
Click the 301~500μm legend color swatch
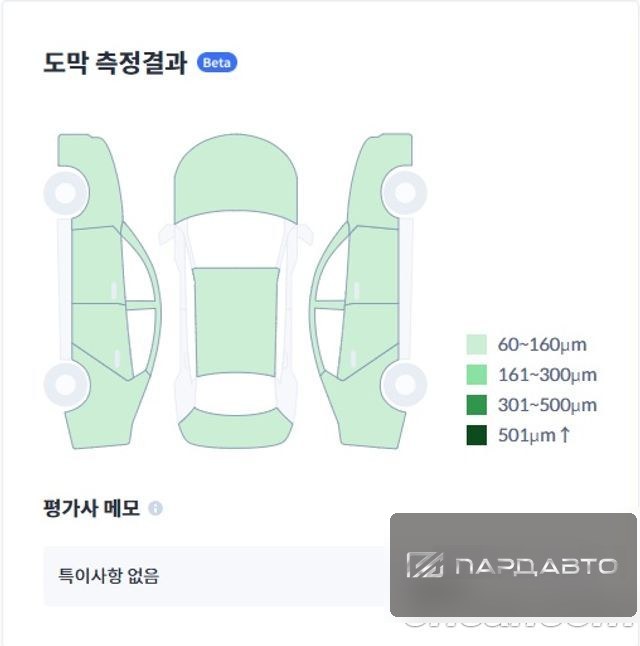[476, 405]
